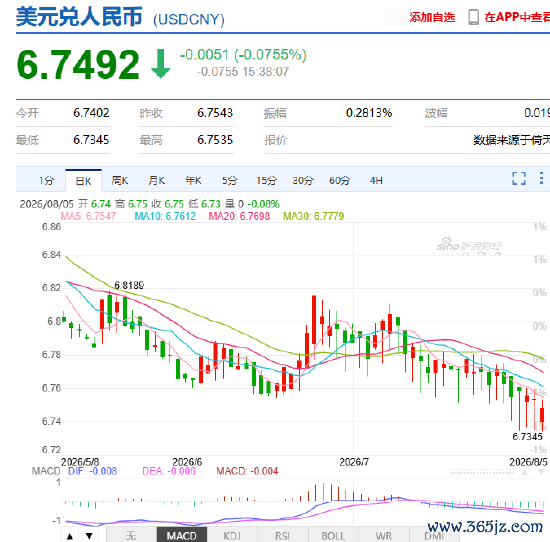Select the 60分 interval tab
Screen dimensions: 550x542
(x=339, y=181)
